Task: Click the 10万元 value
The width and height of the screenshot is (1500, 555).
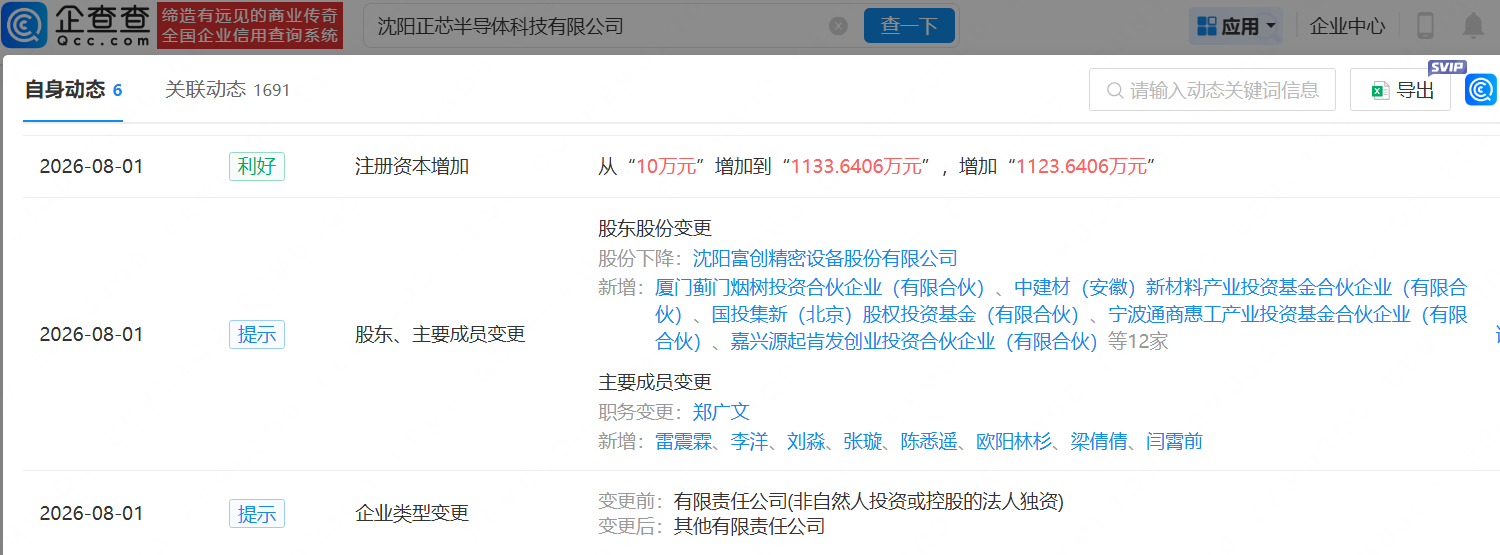Action: (666, 166)
